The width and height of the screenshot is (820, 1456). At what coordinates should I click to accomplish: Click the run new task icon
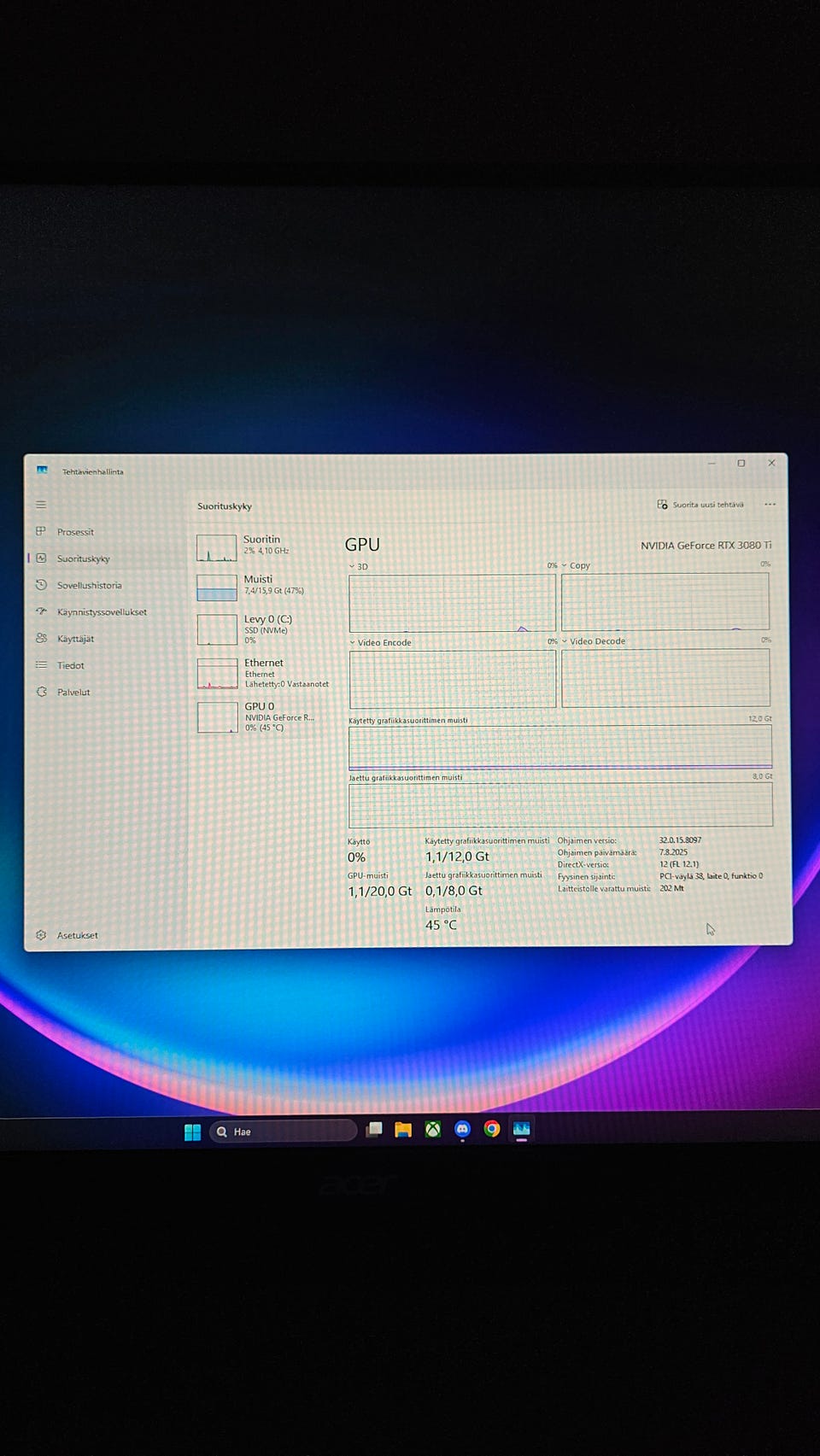[x=662, y=505]
